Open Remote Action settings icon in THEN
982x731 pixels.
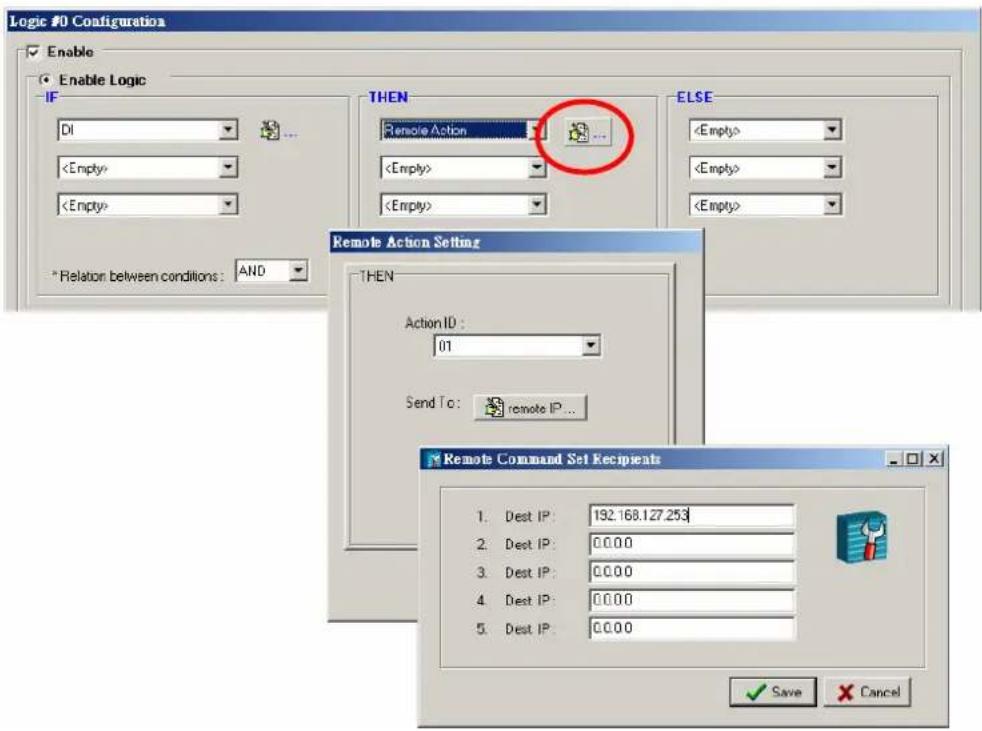(x=587, y=133)
